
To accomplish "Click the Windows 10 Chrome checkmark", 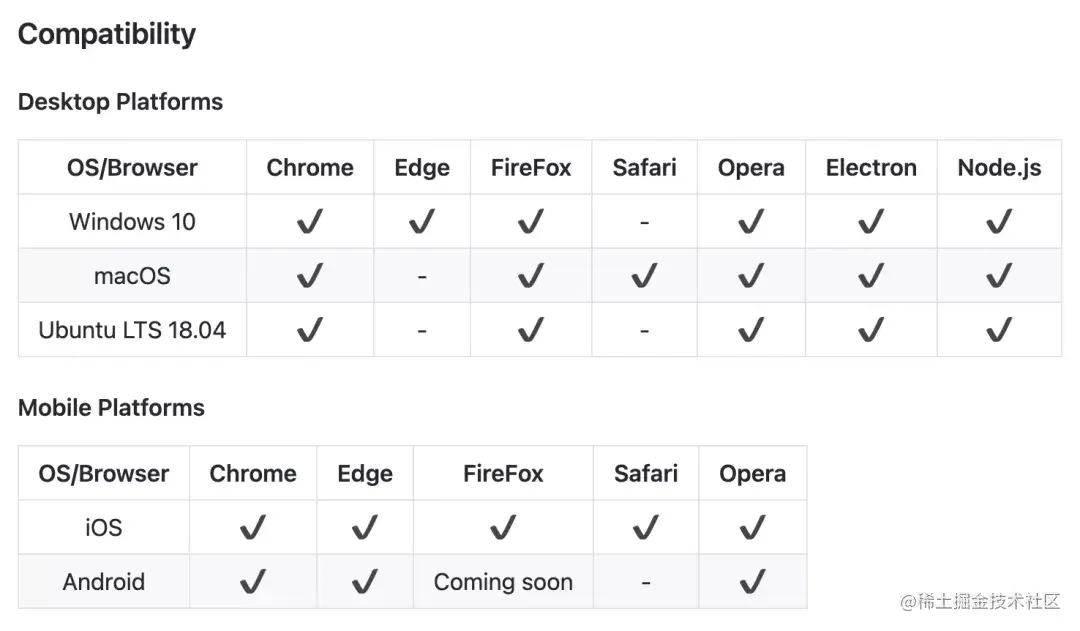I will point(310,222).
